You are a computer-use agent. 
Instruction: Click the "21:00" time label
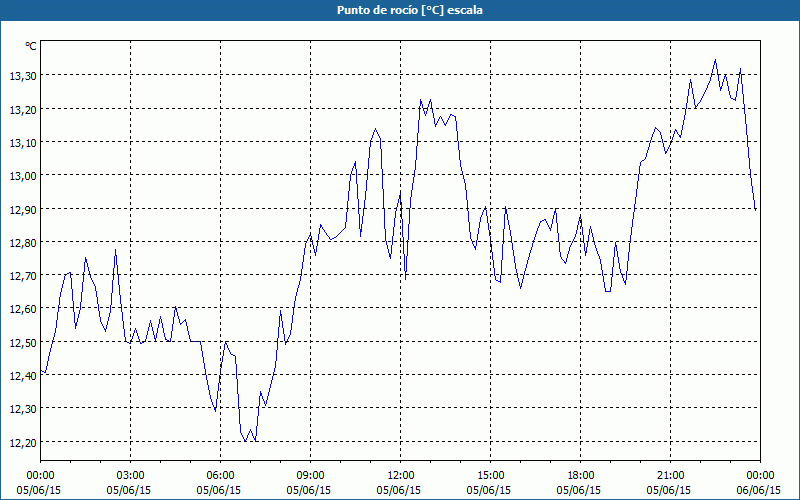click(x=670, y=476)
